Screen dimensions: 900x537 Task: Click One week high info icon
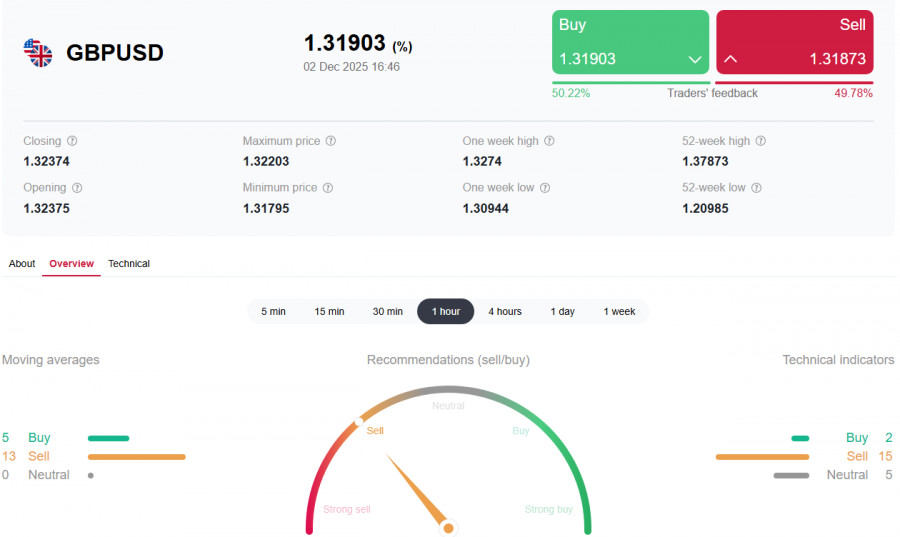coord(549,141)
